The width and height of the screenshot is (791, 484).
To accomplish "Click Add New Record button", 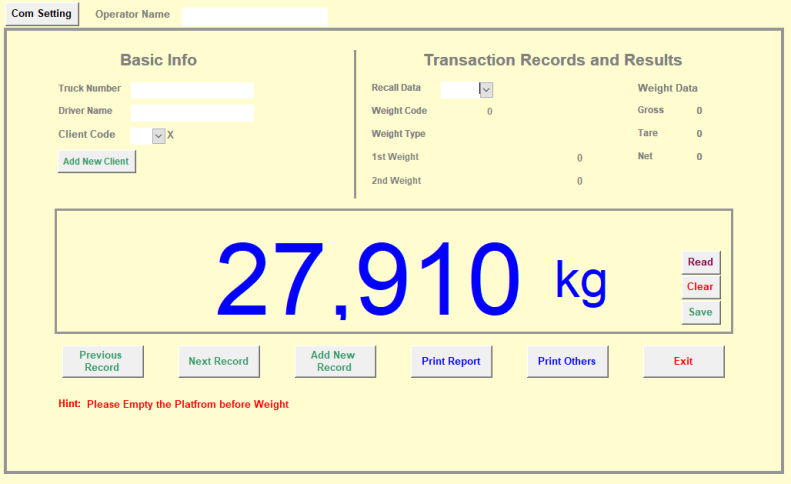I will (x=333, y=361).
